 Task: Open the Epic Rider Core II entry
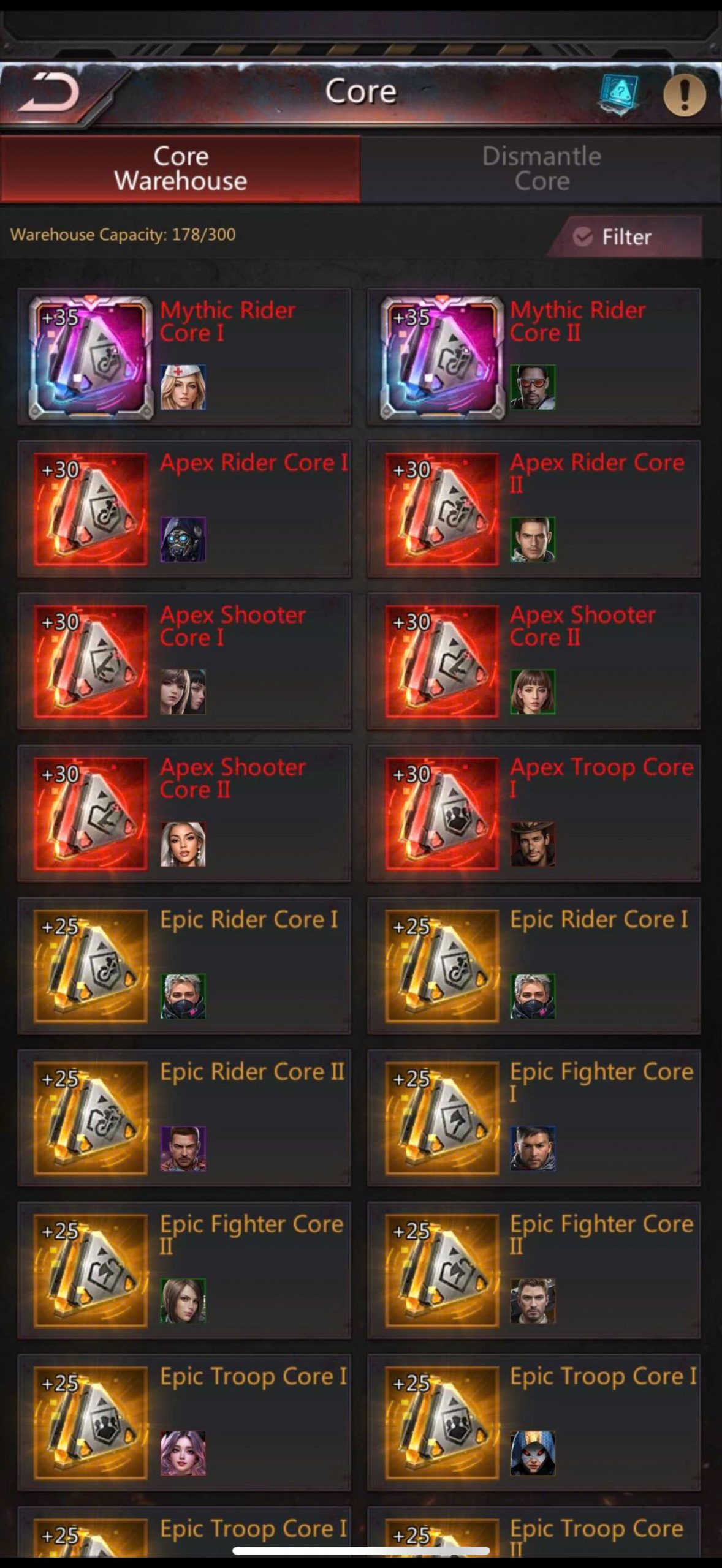(184, 1118)
